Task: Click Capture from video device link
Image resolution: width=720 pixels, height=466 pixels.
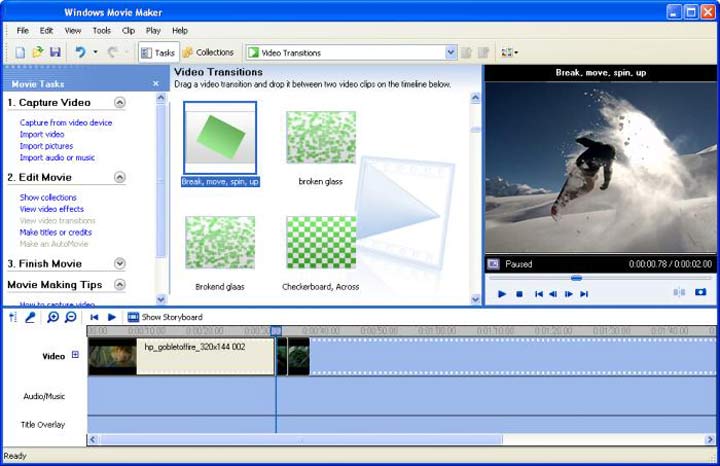Action: (66, 123)
